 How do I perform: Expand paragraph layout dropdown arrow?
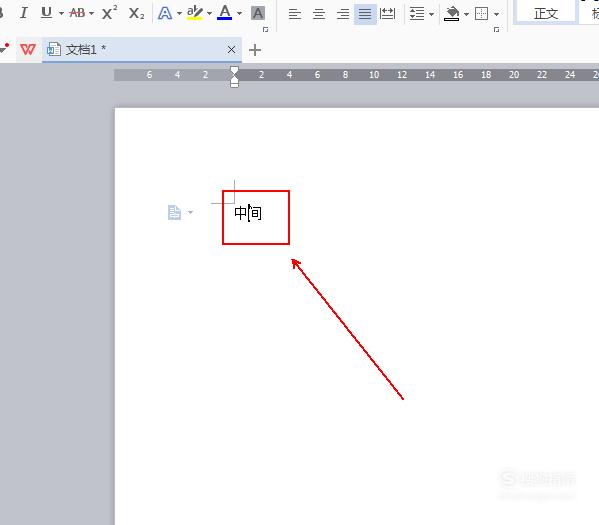click(x=190, y=212)
